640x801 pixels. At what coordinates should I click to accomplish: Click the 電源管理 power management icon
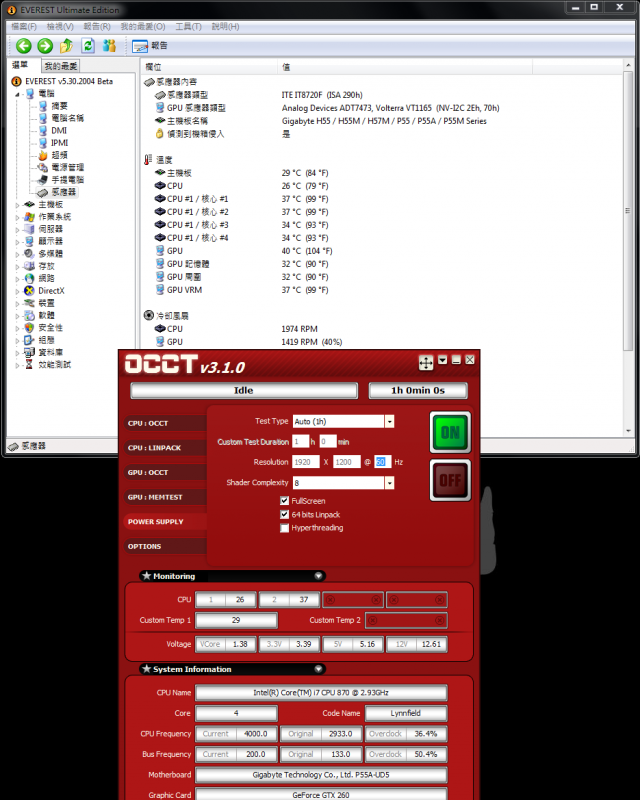[x=43, y=167]
